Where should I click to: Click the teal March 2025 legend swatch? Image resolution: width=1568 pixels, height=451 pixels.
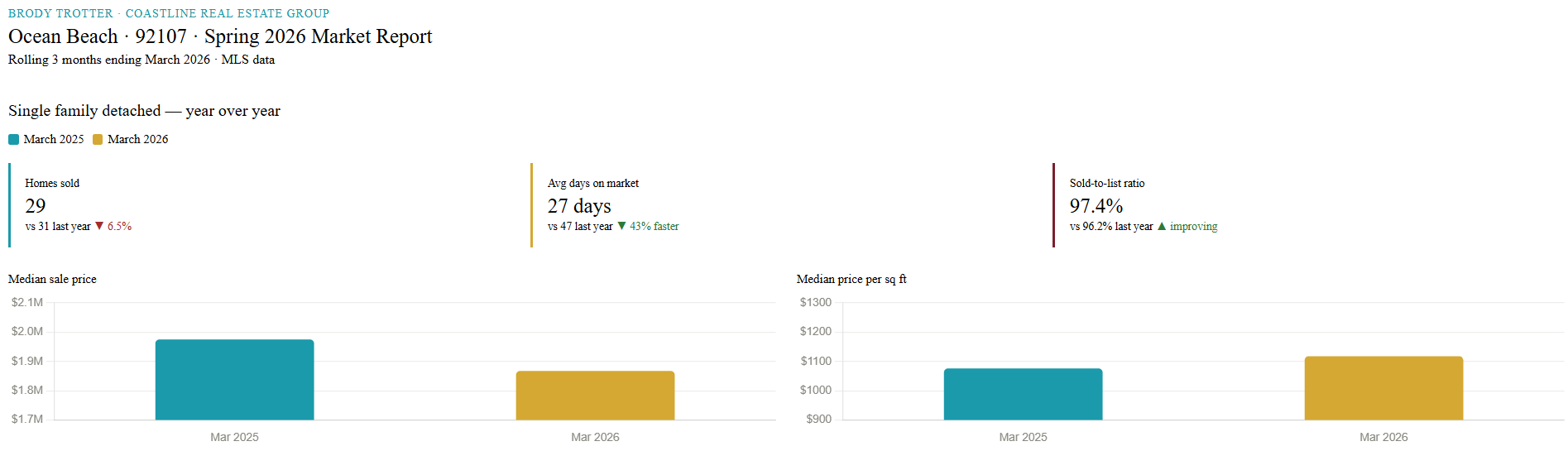point(13,140)
